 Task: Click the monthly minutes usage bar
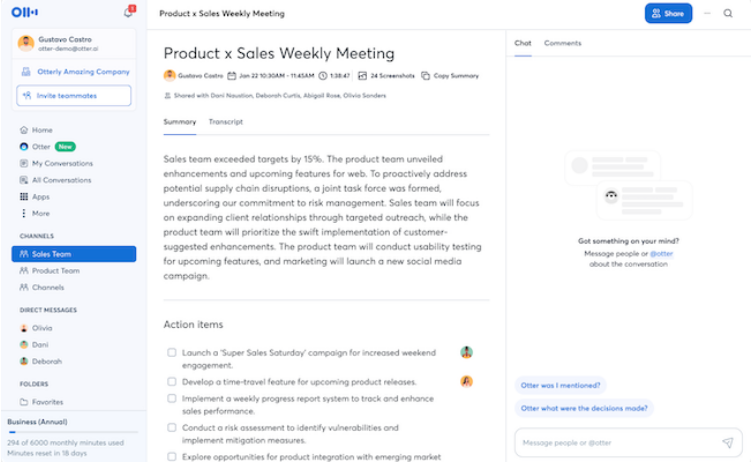[x=72, y=432]
